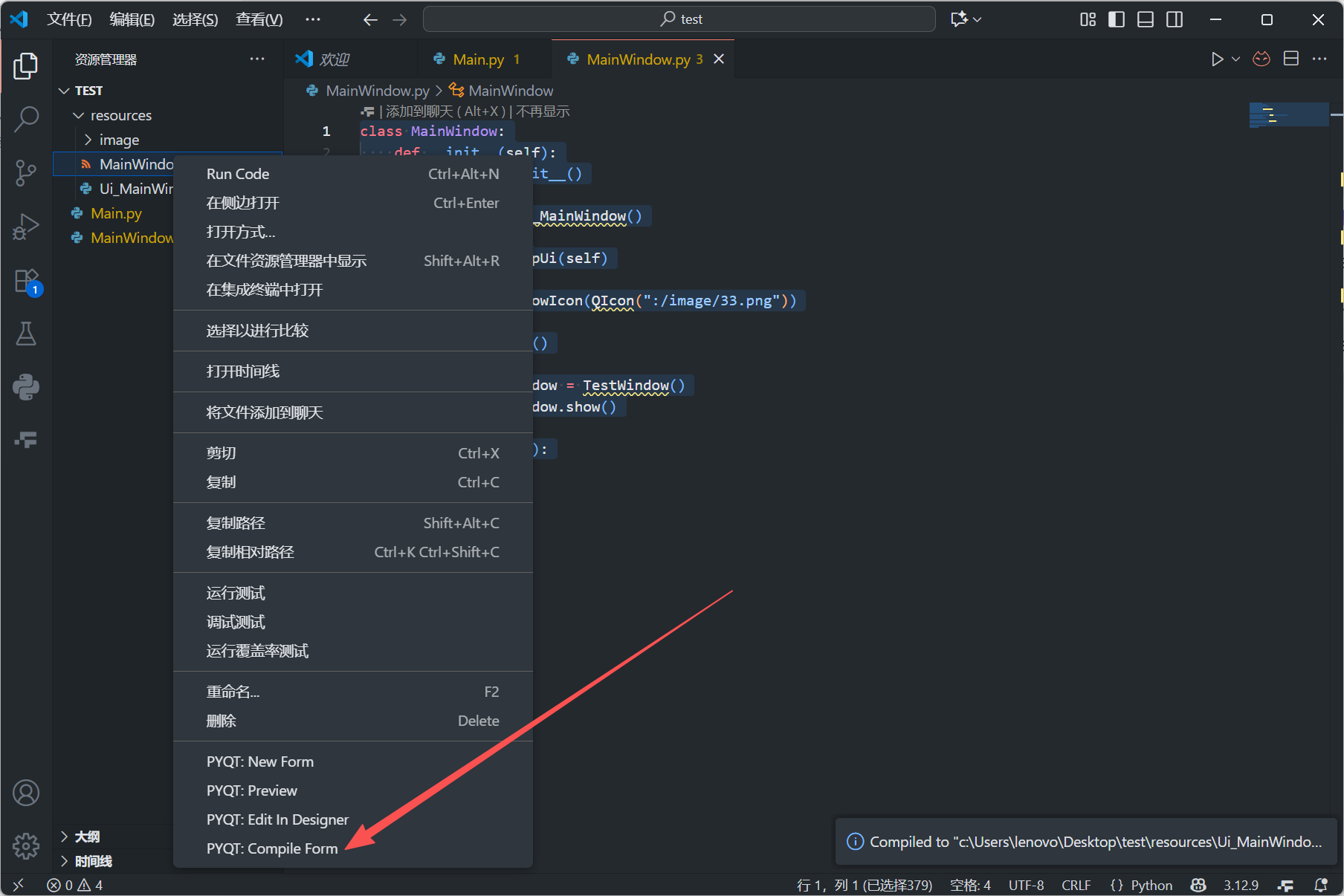The width and height of the screenshot is (1344, 896).
Task: Choose 复制路径 from context menu
Action: click(353, 523)
